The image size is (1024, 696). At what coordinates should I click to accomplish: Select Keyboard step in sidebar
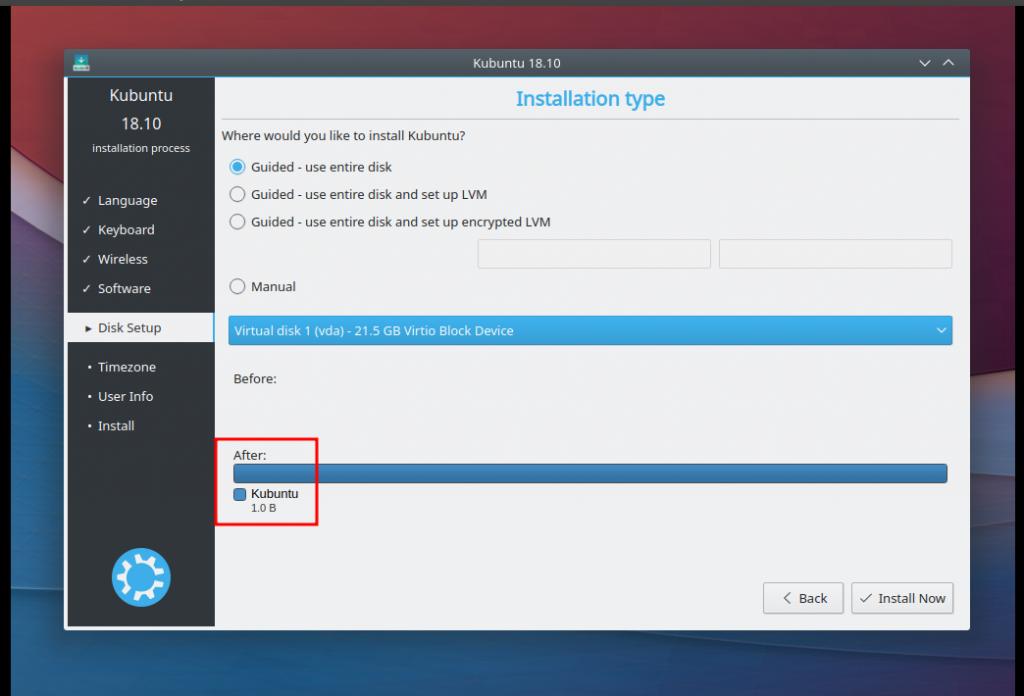(126, 230)
